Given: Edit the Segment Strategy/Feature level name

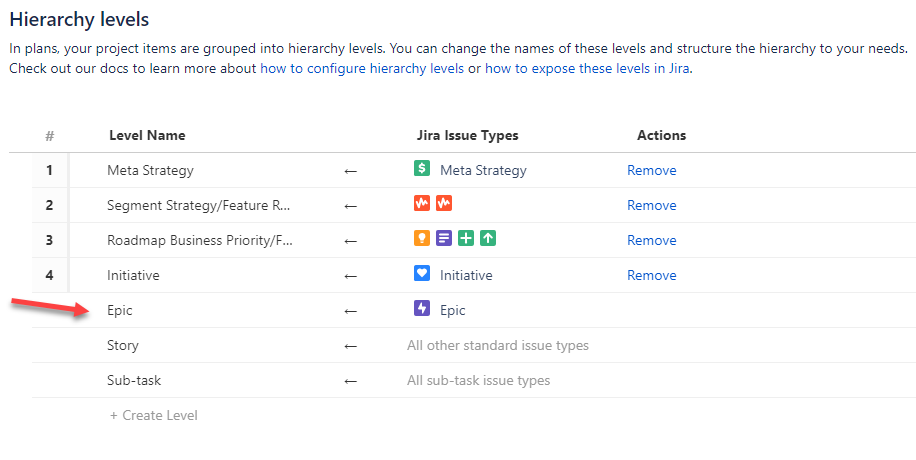Looking at the screenshot, I should coord(199,205).
